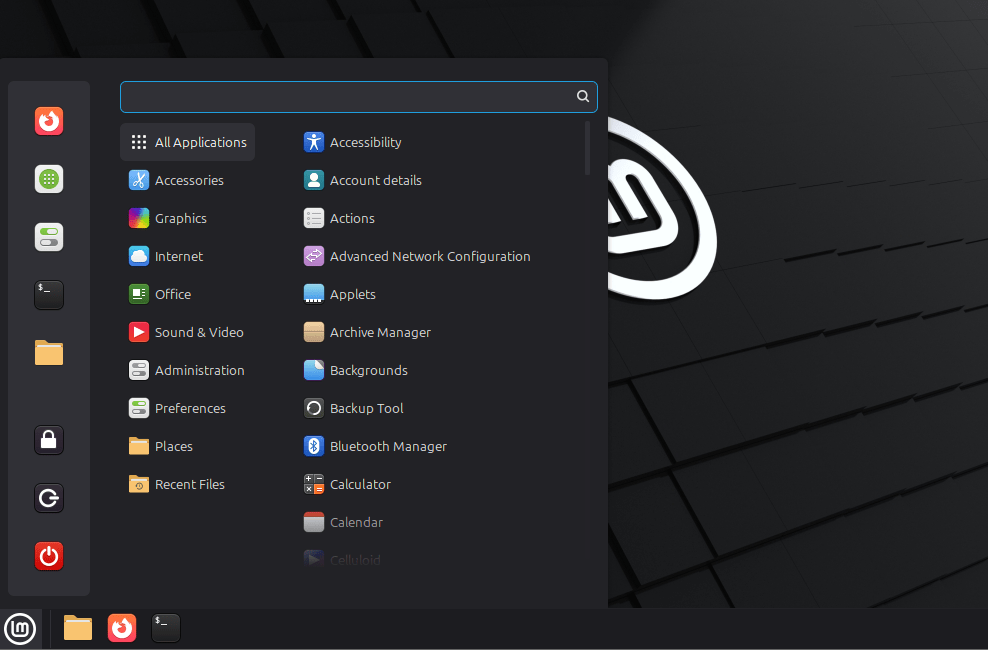This screenshot has height=650, width=988.
Task: Click the Linux Mint menu button in panel
Action: (20, 629)
